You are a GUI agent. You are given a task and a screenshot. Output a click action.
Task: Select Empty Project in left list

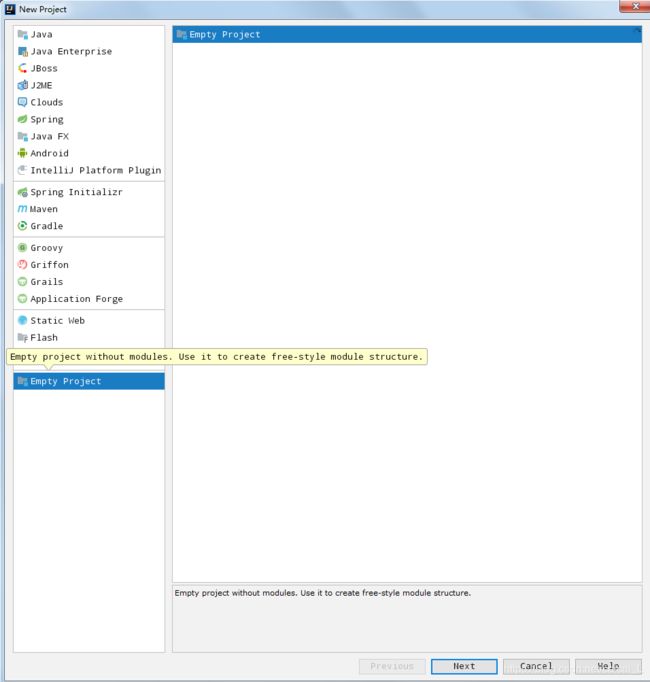pos(89,381)
